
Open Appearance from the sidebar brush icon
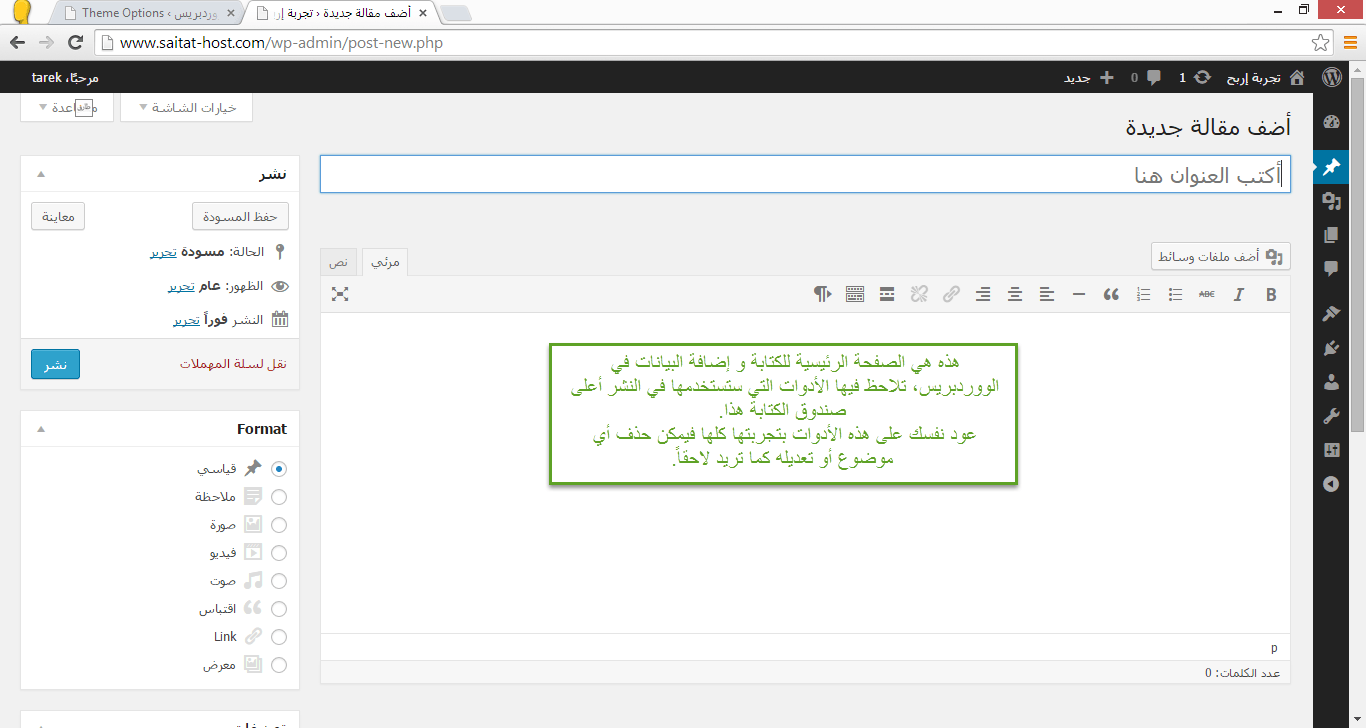(1331, 314)
